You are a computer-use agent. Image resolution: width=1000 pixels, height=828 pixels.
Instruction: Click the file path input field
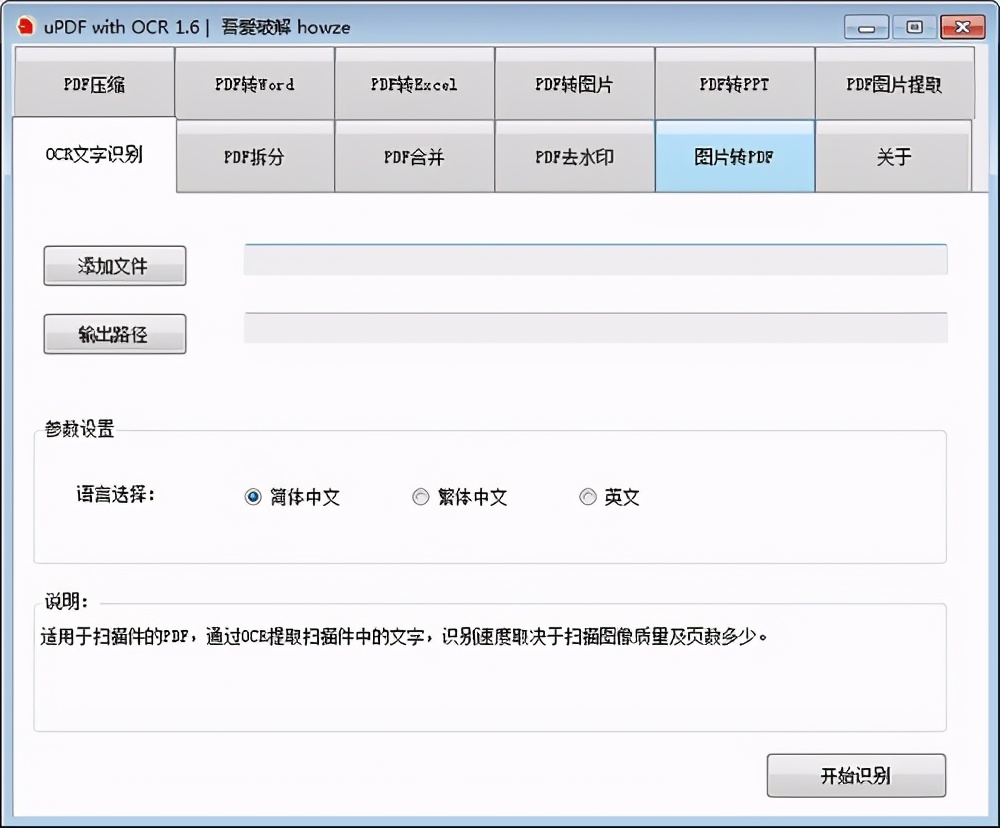[595, 259]
